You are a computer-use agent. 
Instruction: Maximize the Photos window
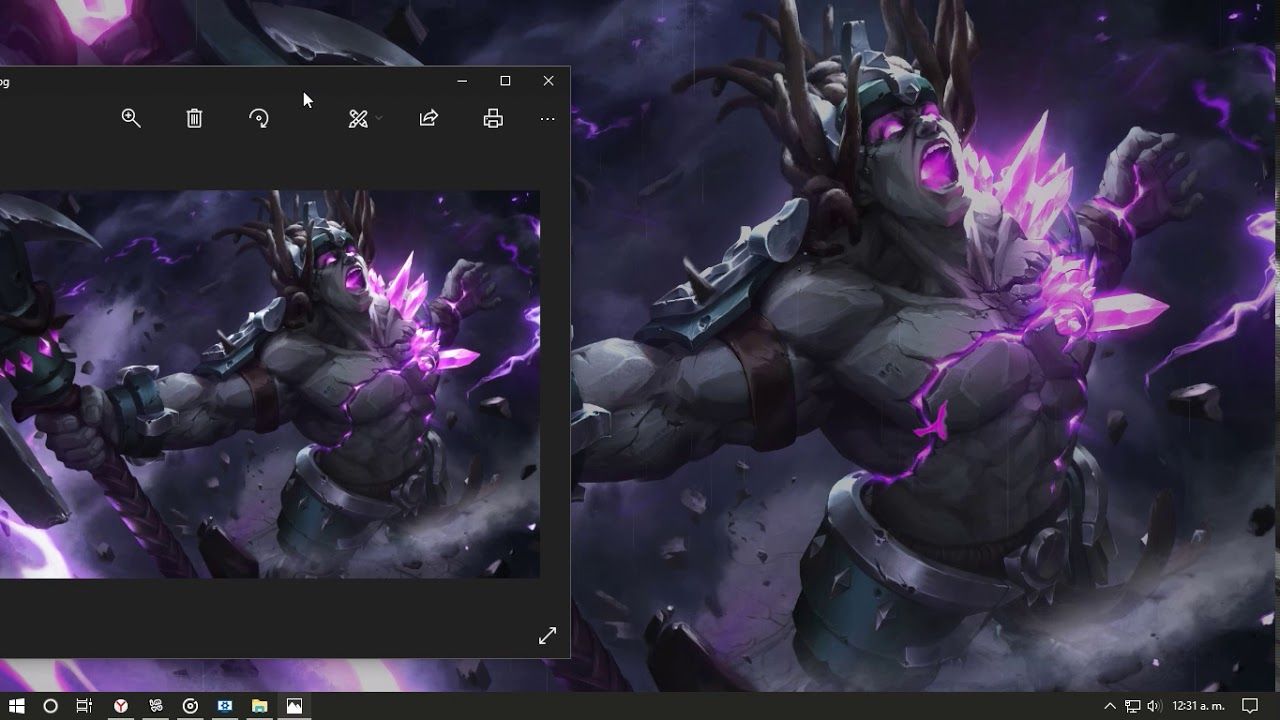(x=505, y=81)
